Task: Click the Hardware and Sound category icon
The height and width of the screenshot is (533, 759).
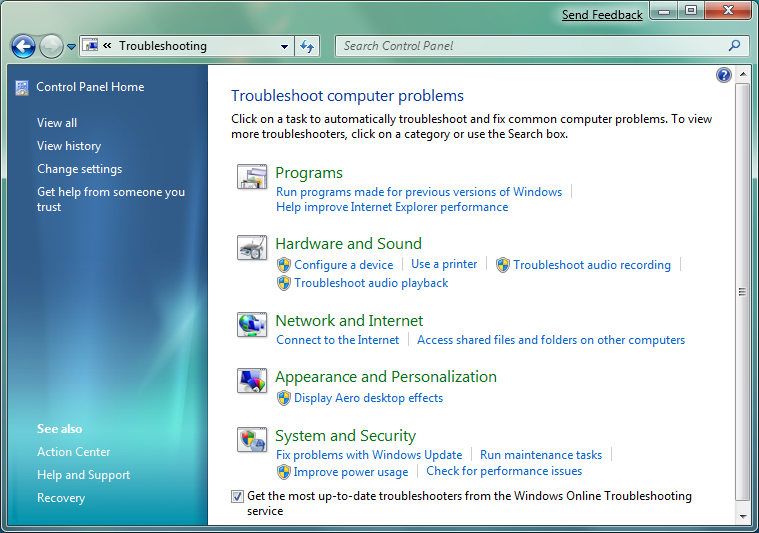Action: coord(252,247)
